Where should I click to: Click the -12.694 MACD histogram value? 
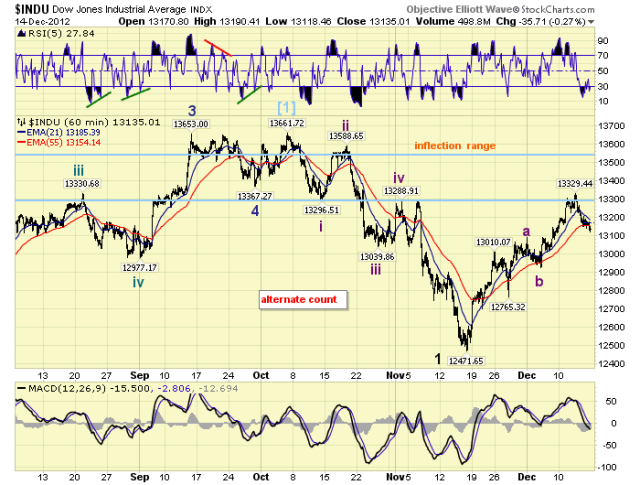click(218, 388)
